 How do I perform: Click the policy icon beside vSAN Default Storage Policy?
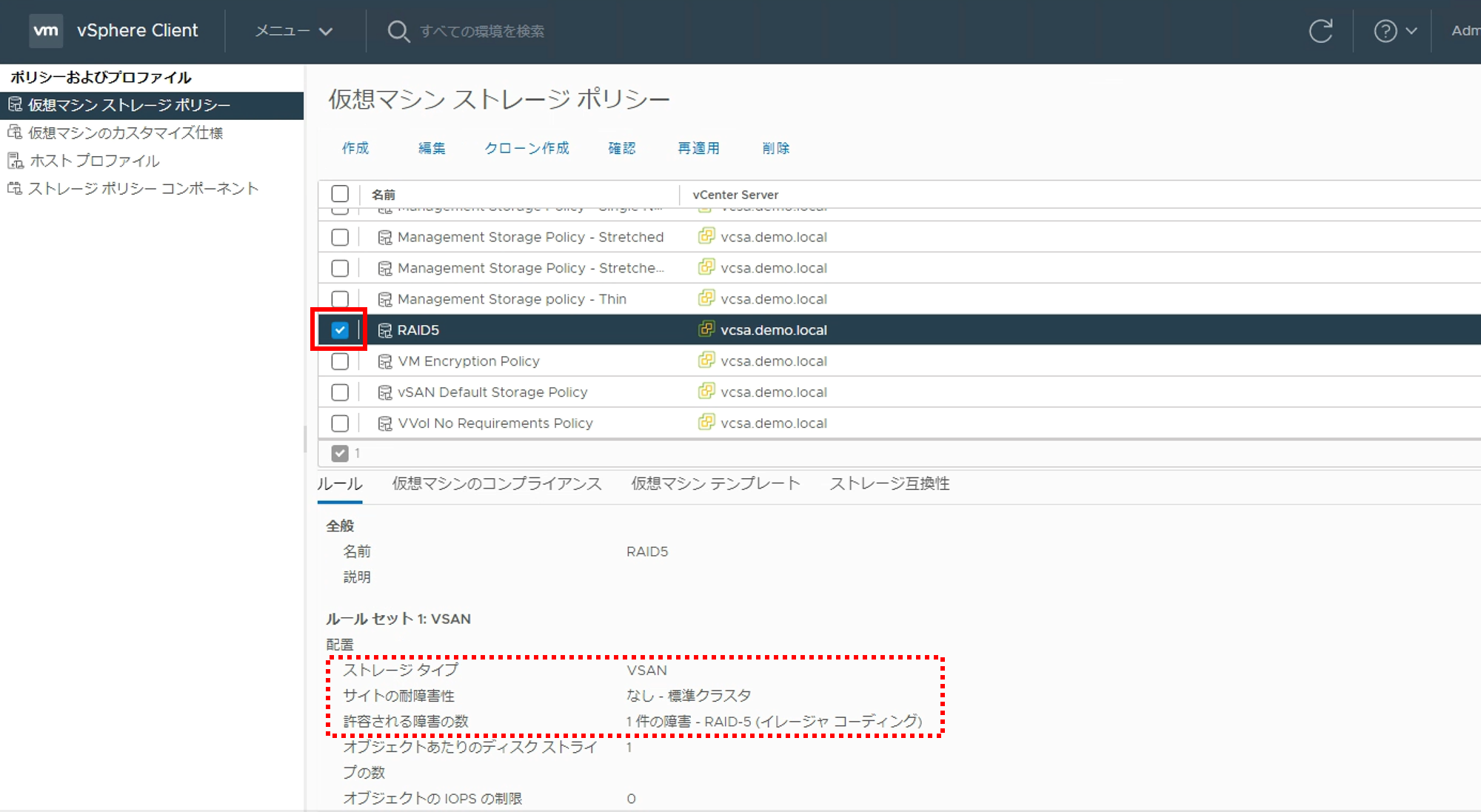[385, 393]
